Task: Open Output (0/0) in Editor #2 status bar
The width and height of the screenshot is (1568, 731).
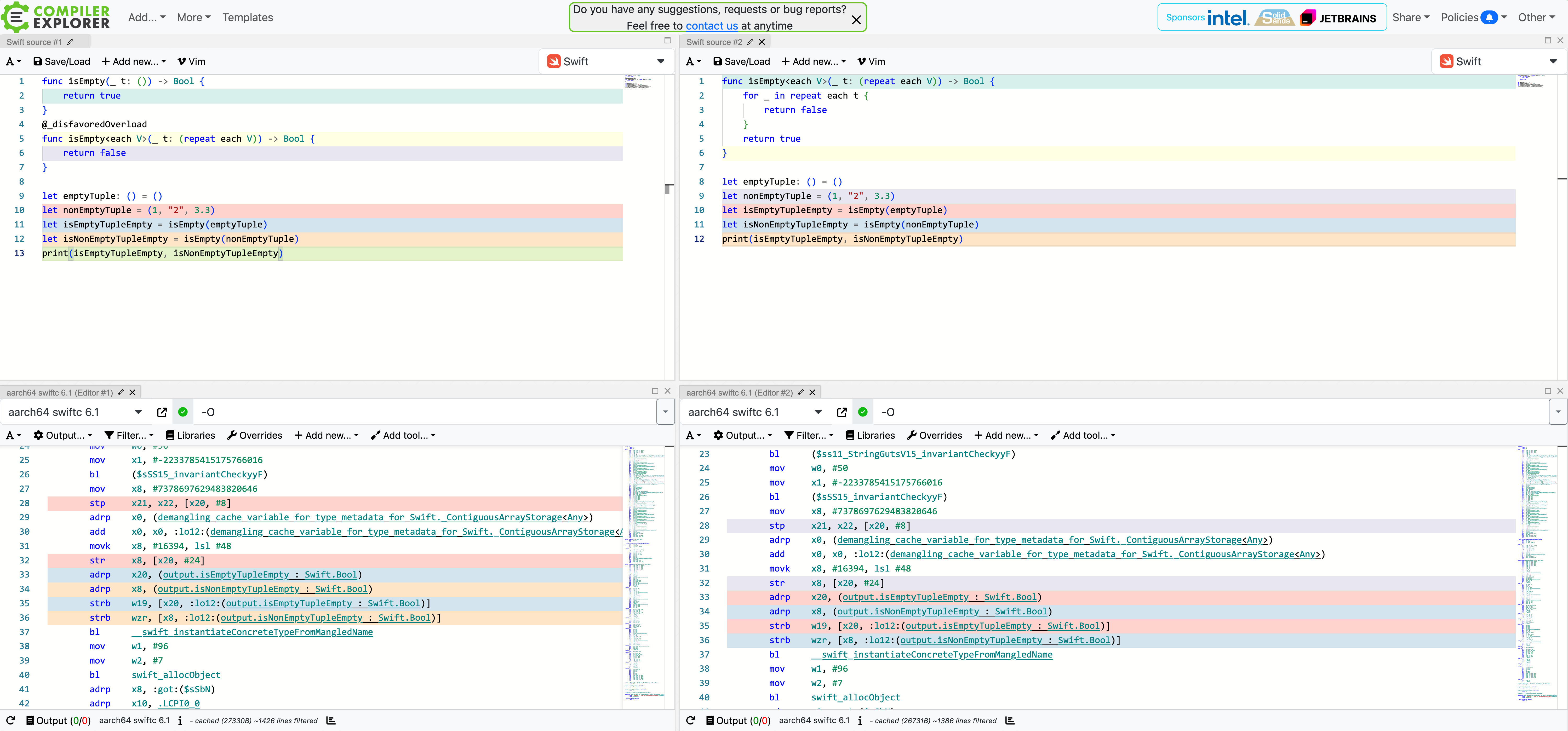Action: (x=738, y=721)
